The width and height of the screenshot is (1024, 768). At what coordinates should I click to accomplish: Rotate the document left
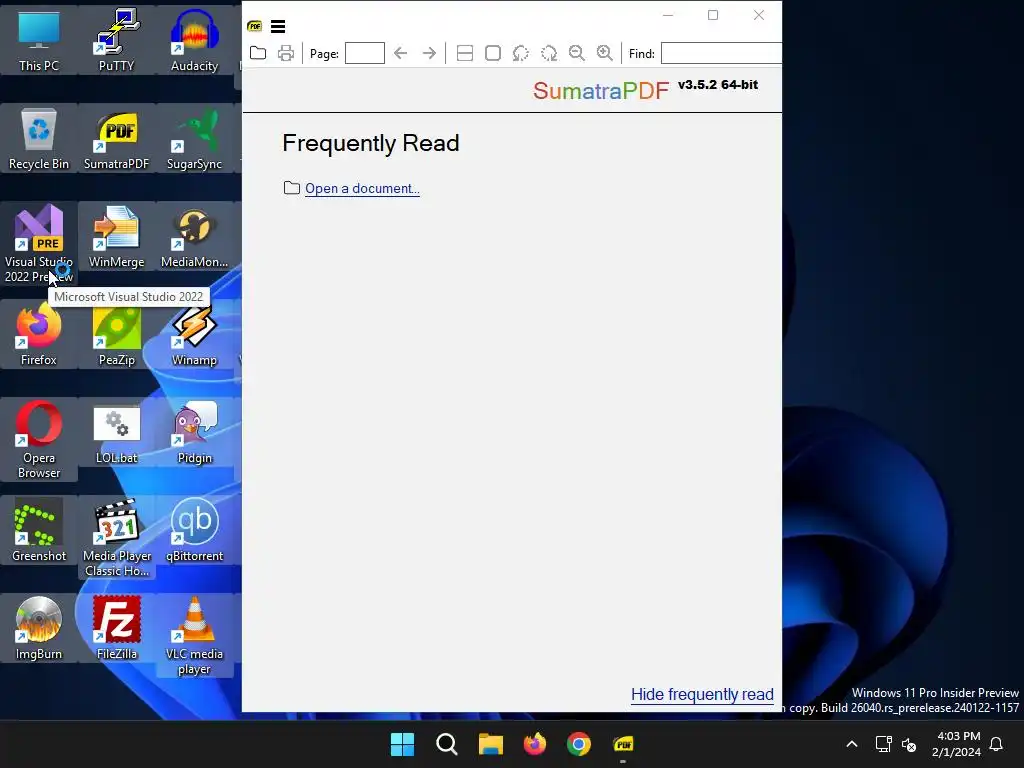[x=520, y=53]
